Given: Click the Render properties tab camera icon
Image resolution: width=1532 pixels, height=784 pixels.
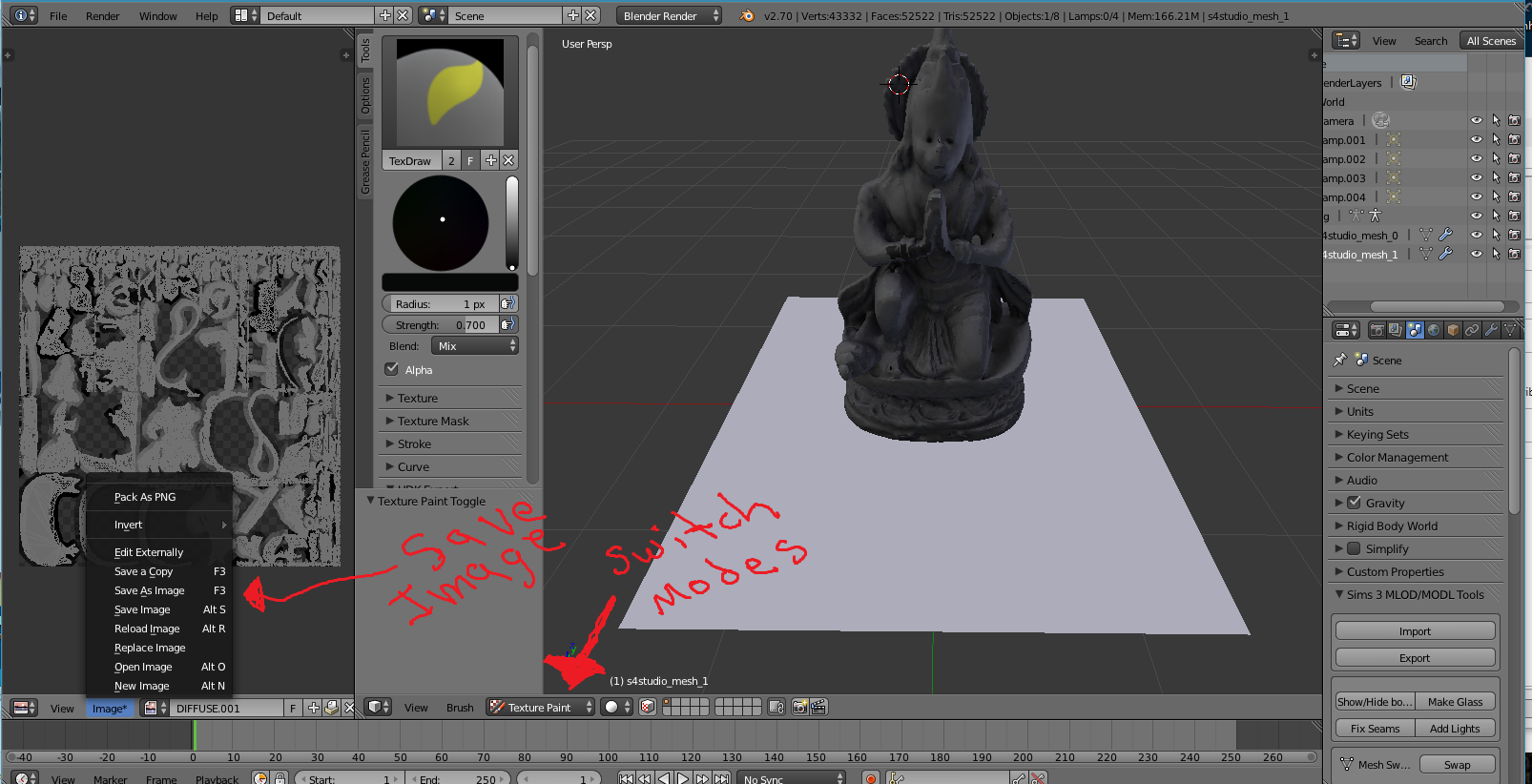Looking at the screenshot, I should coord(1377,330).
